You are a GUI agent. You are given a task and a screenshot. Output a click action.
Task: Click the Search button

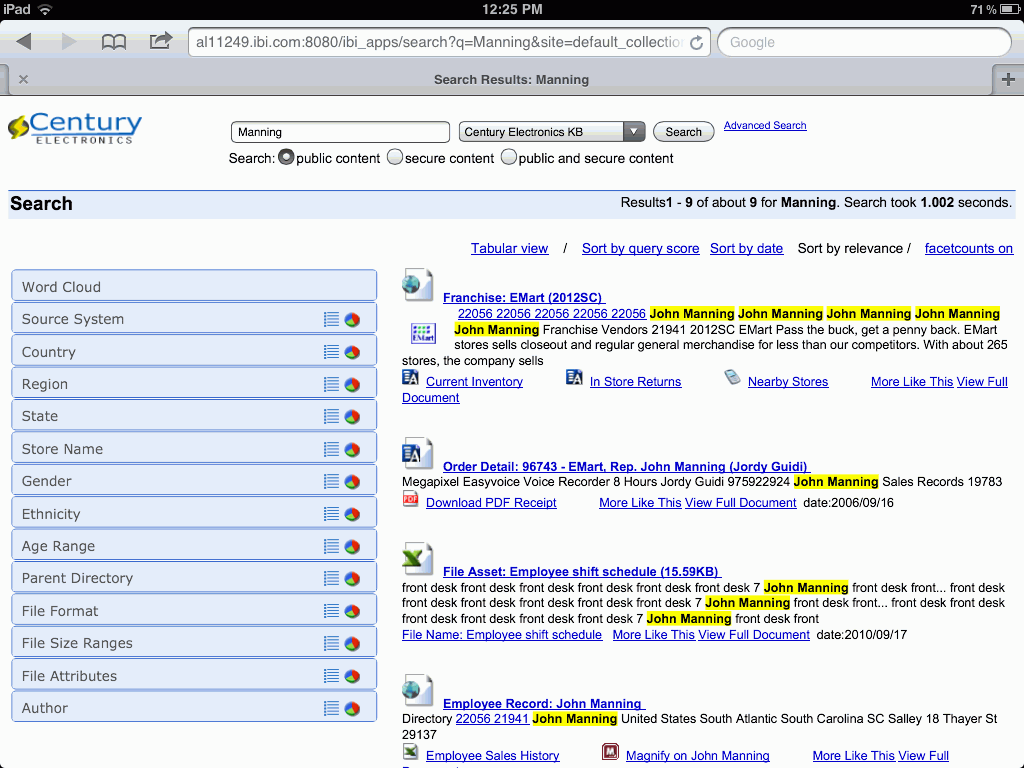pos(683,132)
